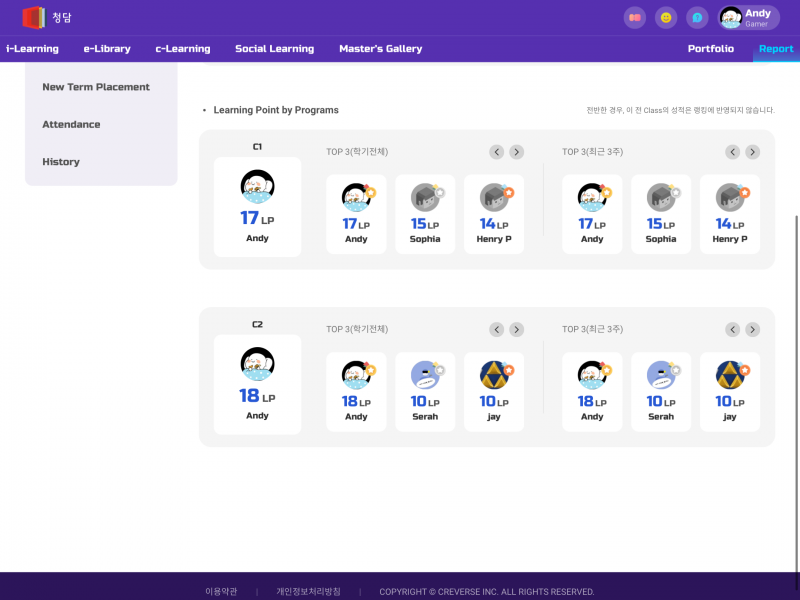
Task: Switch to the Portfolio tab
Action: tap(710, 49)
